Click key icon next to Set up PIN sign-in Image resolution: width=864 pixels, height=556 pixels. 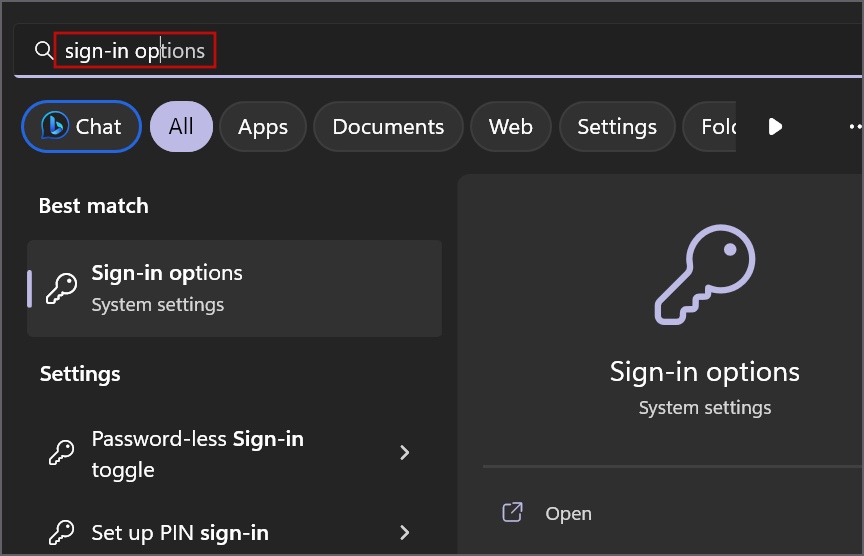coord(62,532)
